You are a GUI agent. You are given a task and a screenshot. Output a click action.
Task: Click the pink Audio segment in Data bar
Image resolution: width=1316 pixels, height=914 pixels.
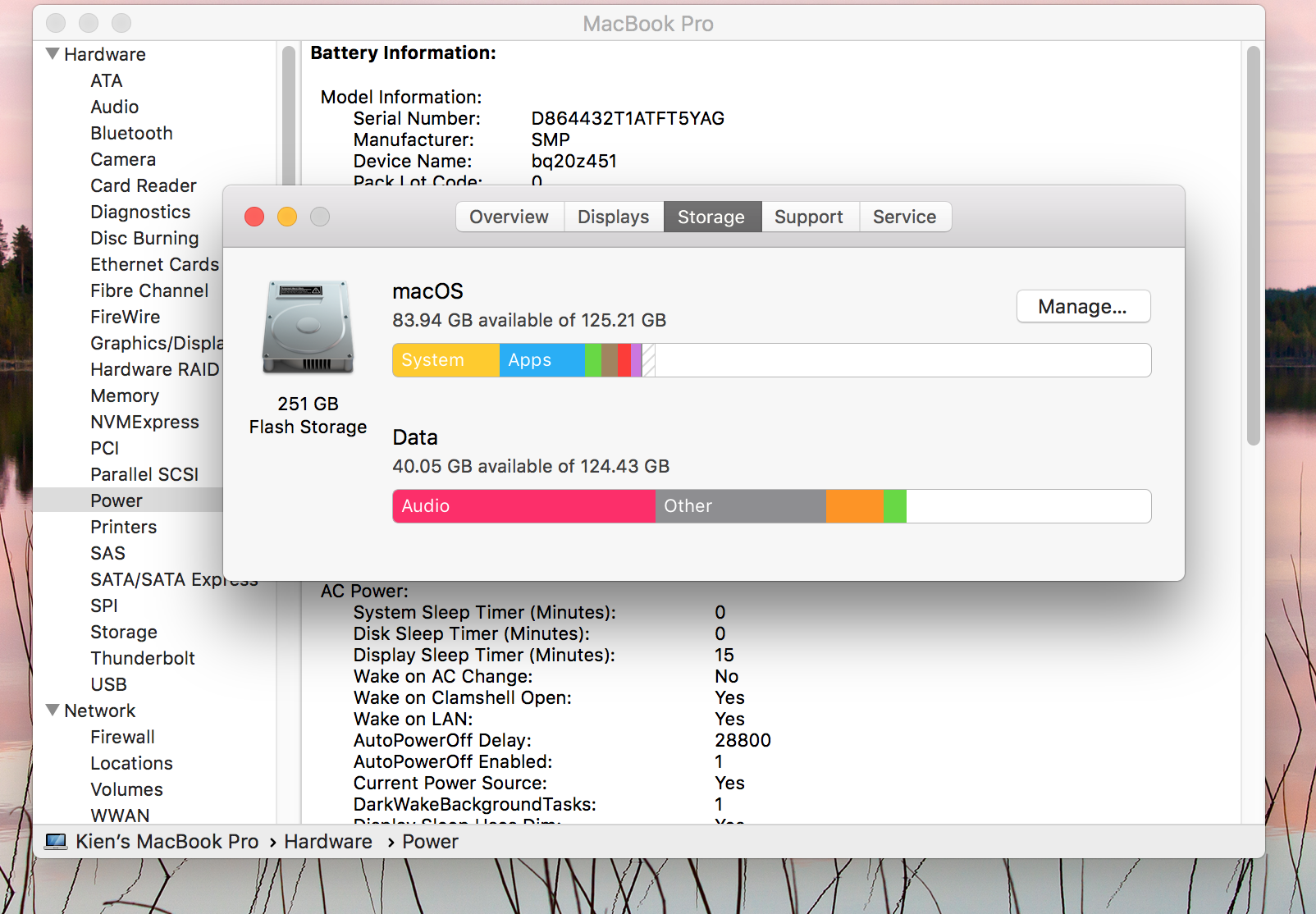click(524, 506)
